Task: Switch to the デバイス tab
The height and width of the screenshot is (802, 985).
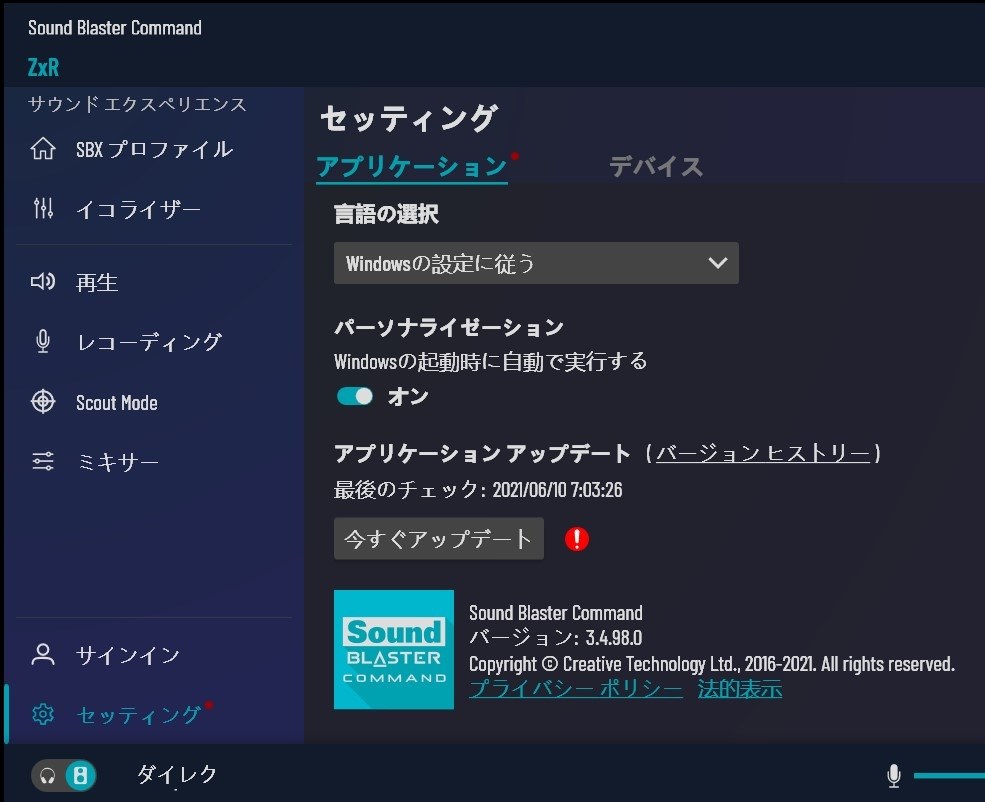Action: coord(655,166)
